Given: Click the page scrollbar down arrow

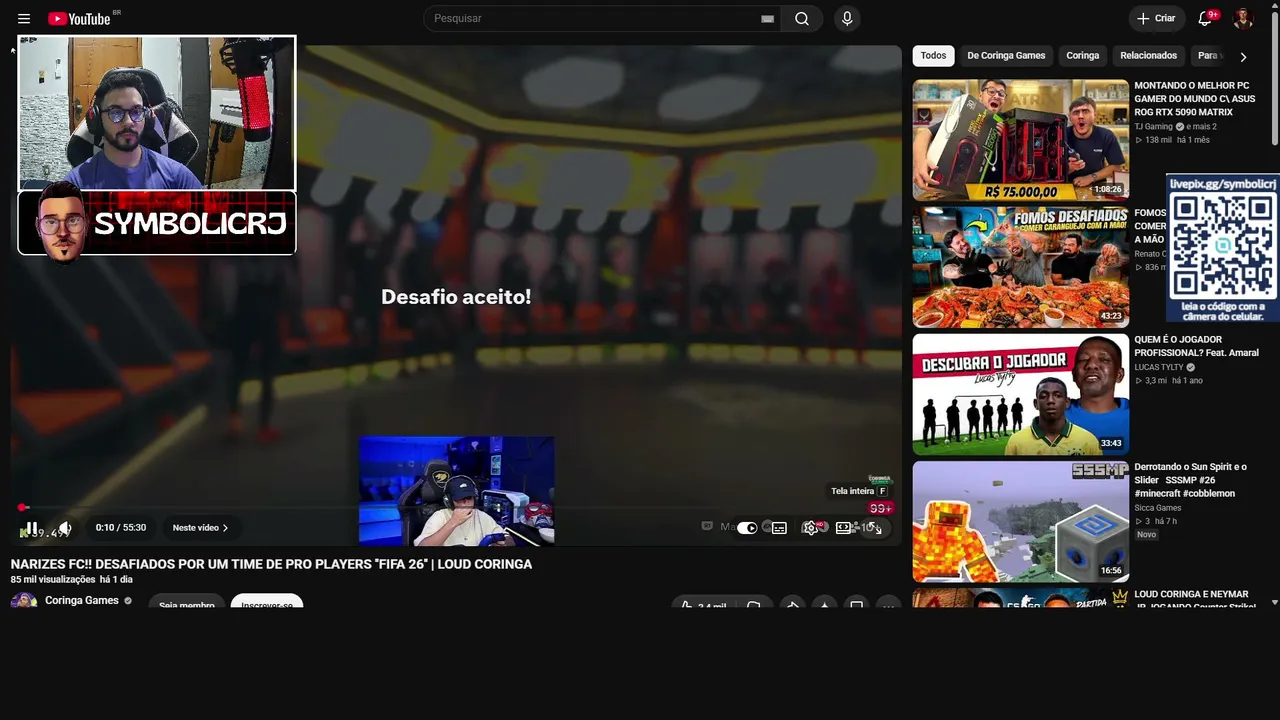Looking at the screenshot, I should coord(1274,603).
